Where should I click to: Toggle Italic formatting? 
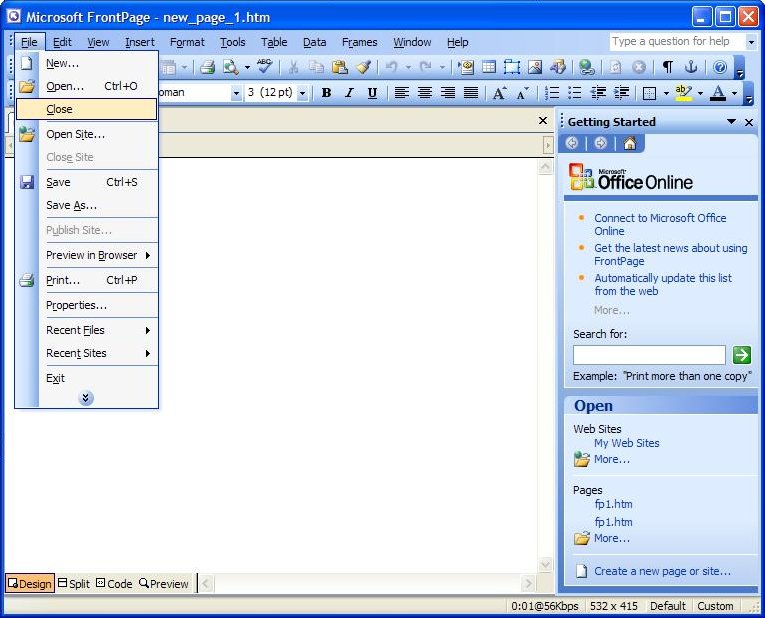pyautogui.click(x=349, y=93)
